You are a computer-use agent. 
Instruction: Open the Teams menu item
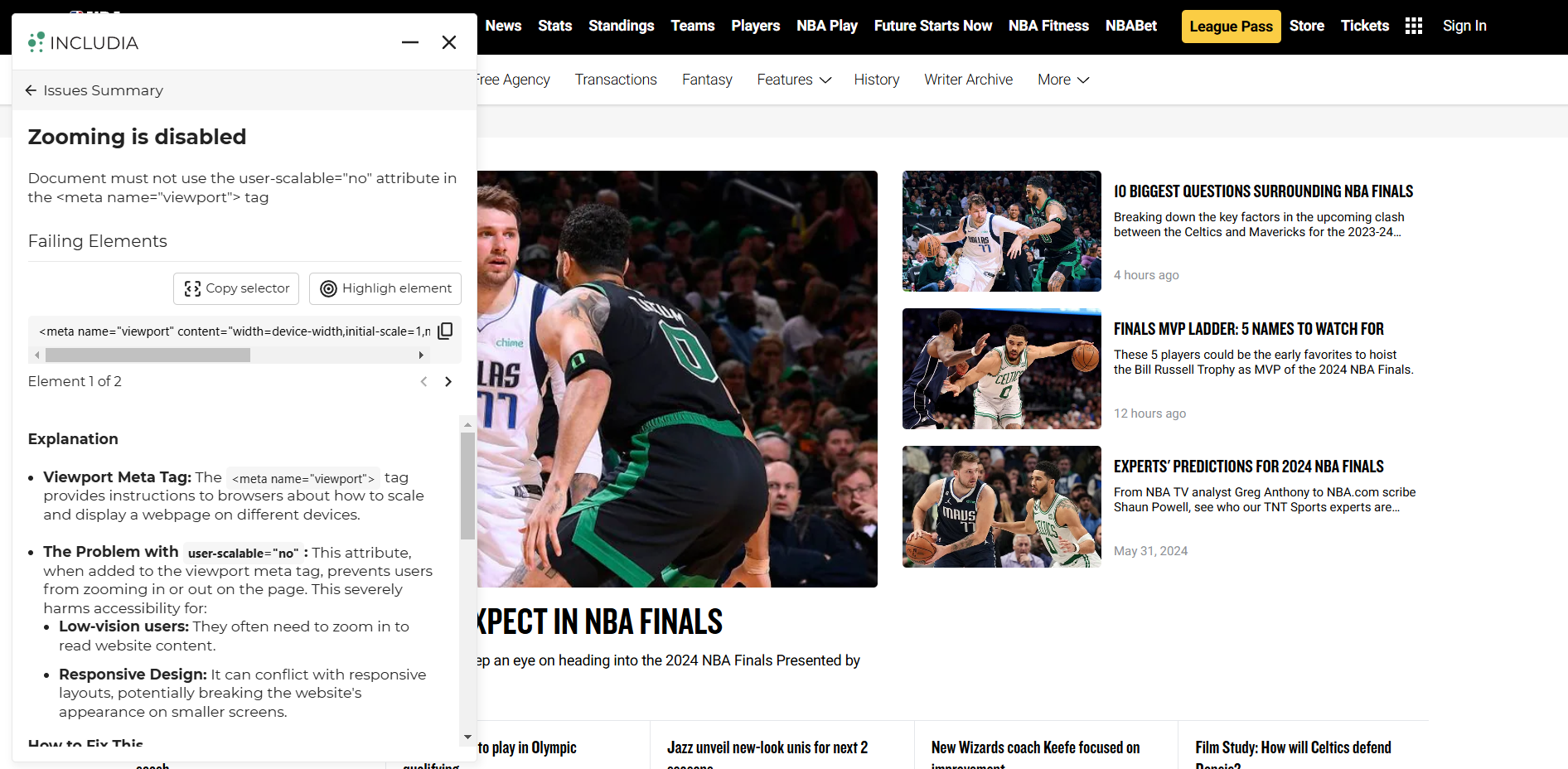(x=693, y=26)
